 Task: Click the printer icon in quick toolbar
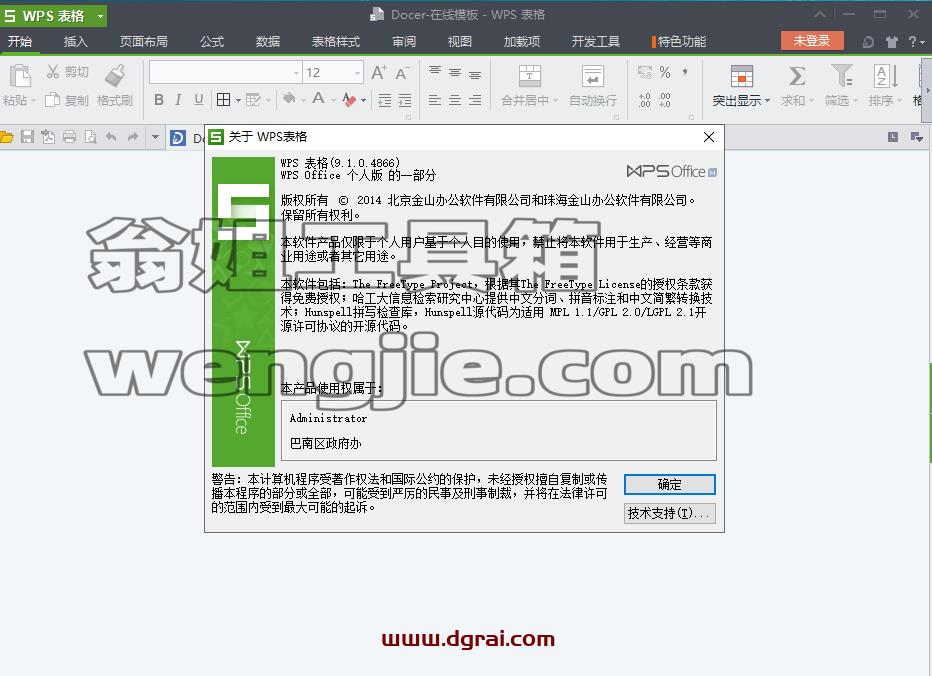[x=70, y=137]
